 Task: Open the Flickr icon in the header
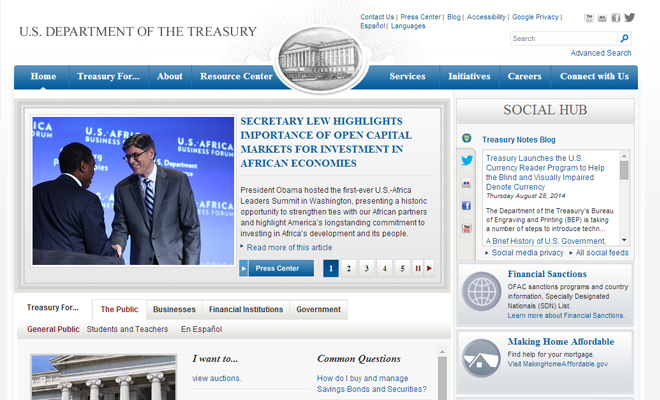602,18
